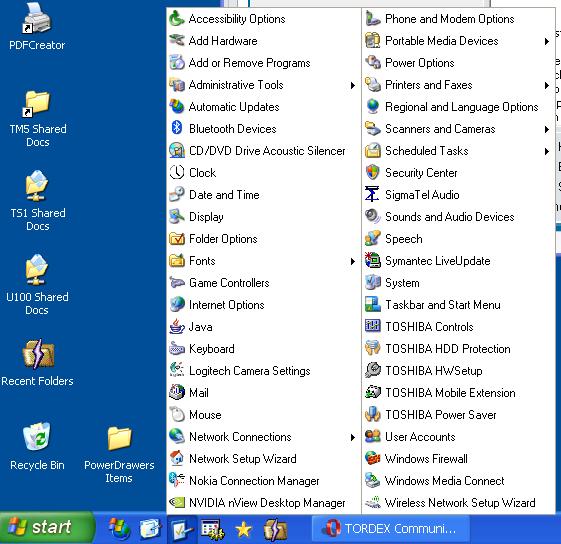Open the Keyboard menu entry
This screenshot has height=544, width=561.
click(263, 349)
